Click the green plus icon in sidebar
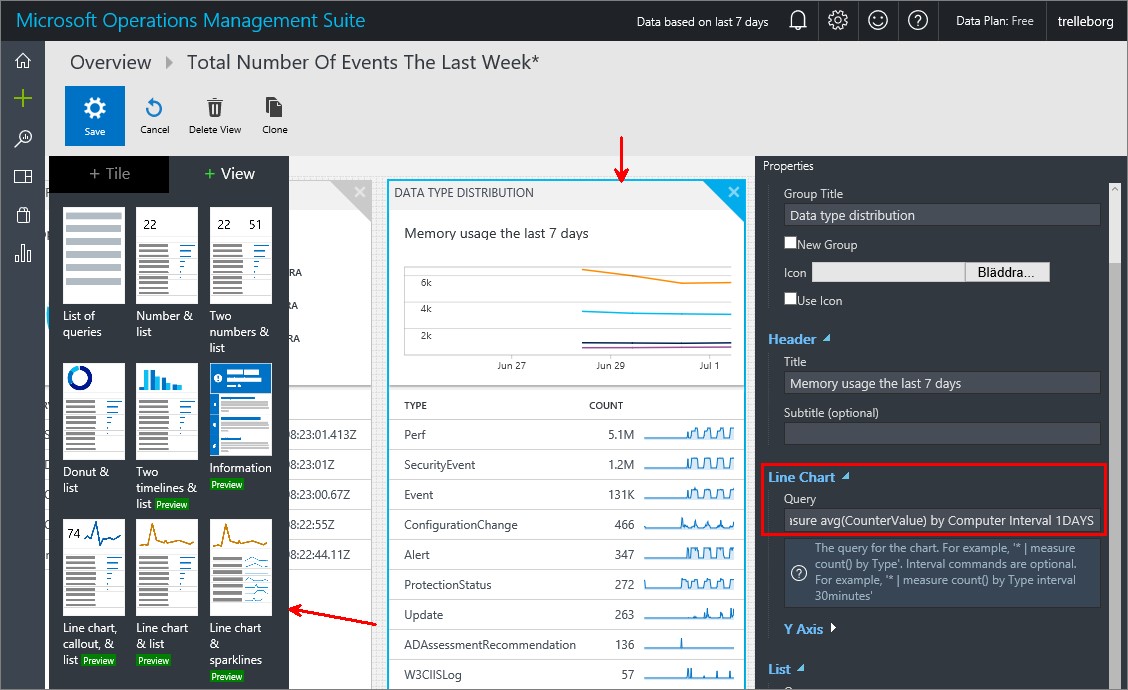This screenshot has height=690, width=1128. click(23, 98)
